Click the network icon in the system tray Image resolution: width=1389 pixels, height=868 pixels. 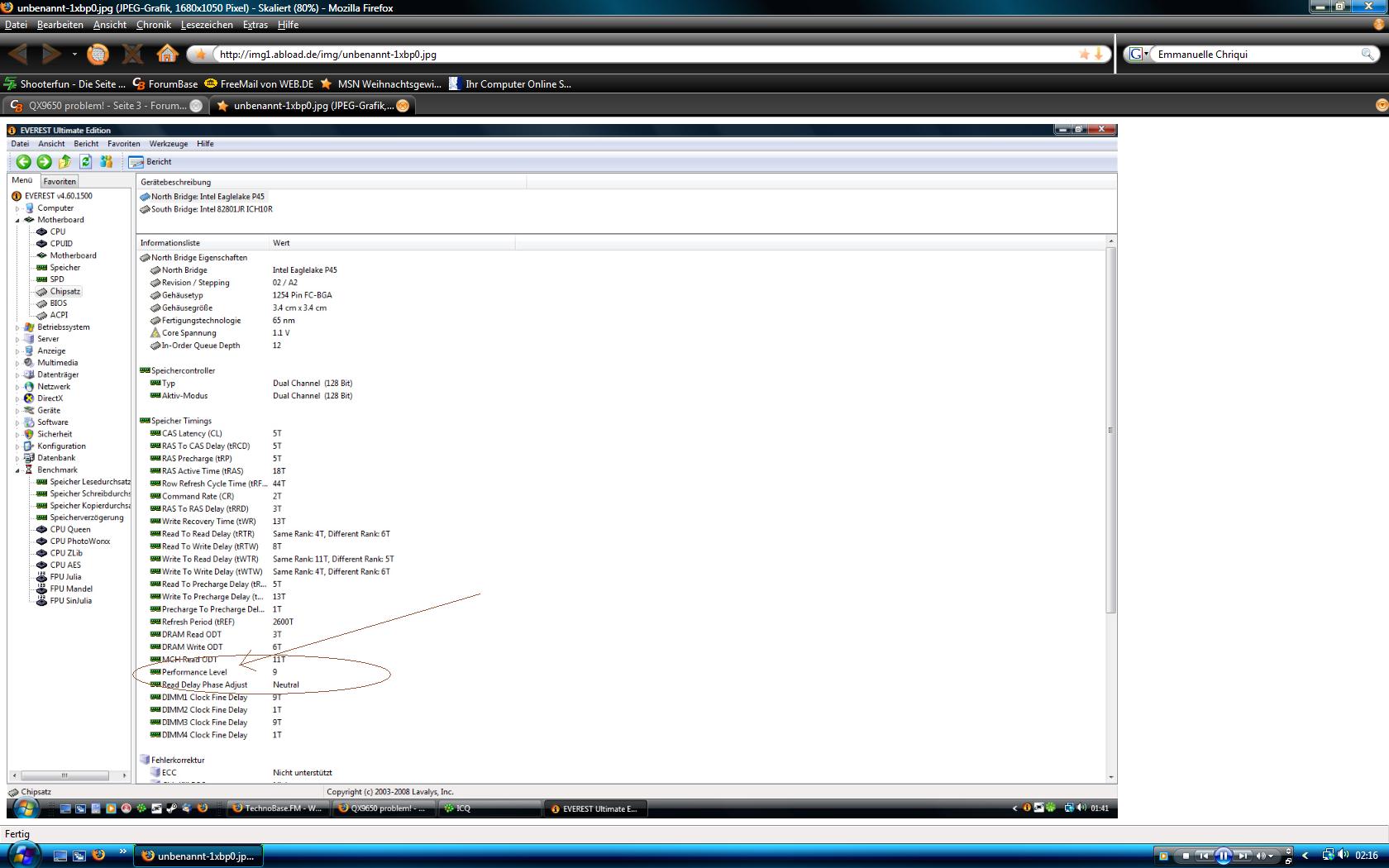tap(1328, 856)
